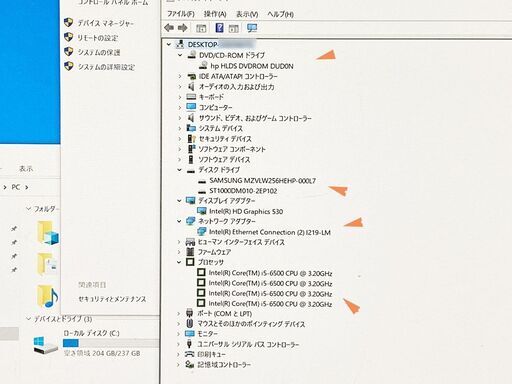Open the 操作(A) menu
Image resolution: width=512 pixels, height=384 pixels.
coord(215,14)
